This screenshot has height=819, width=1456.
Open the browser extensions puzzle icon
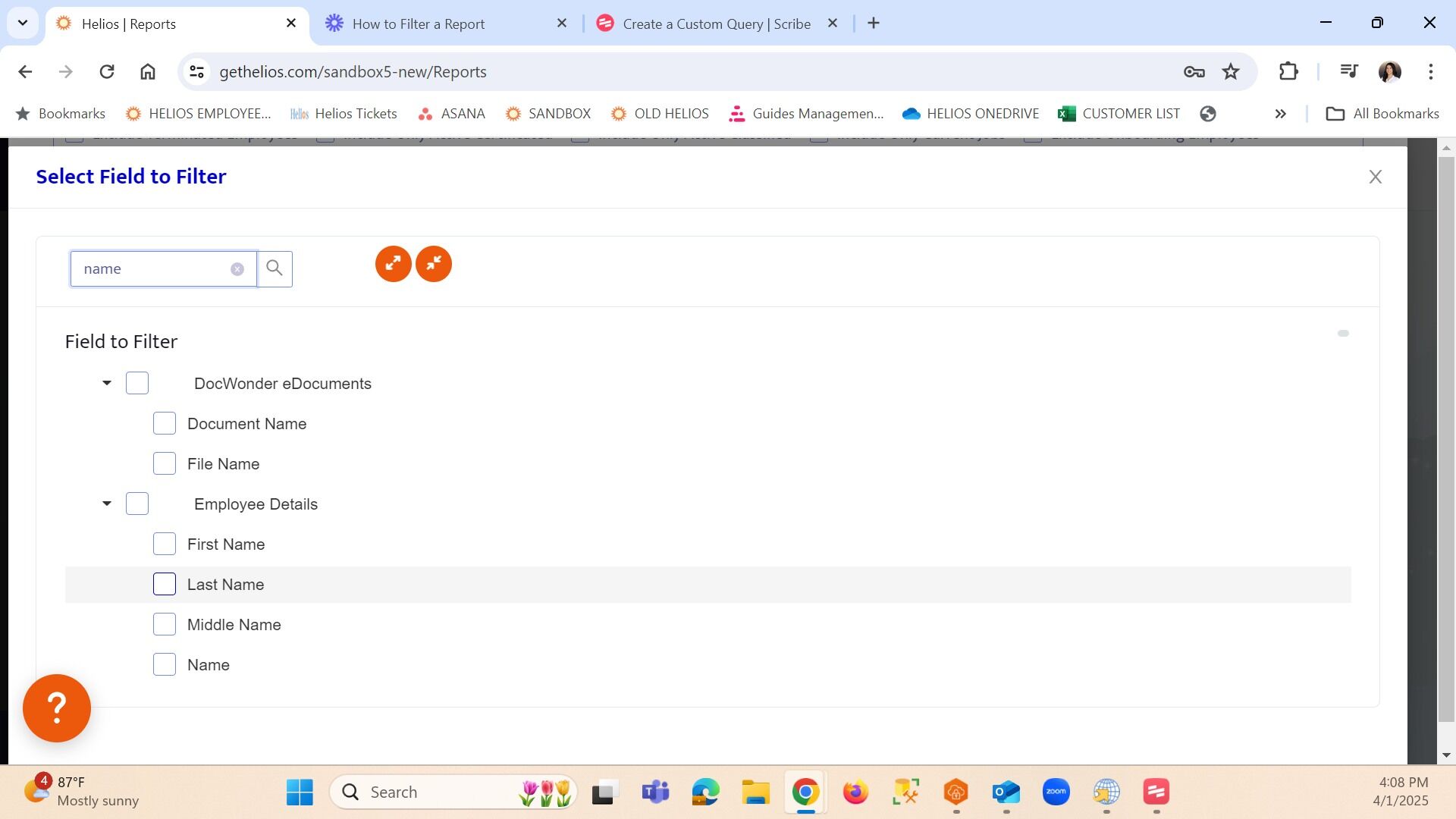pyautogui.click(x=1288, y=71)
